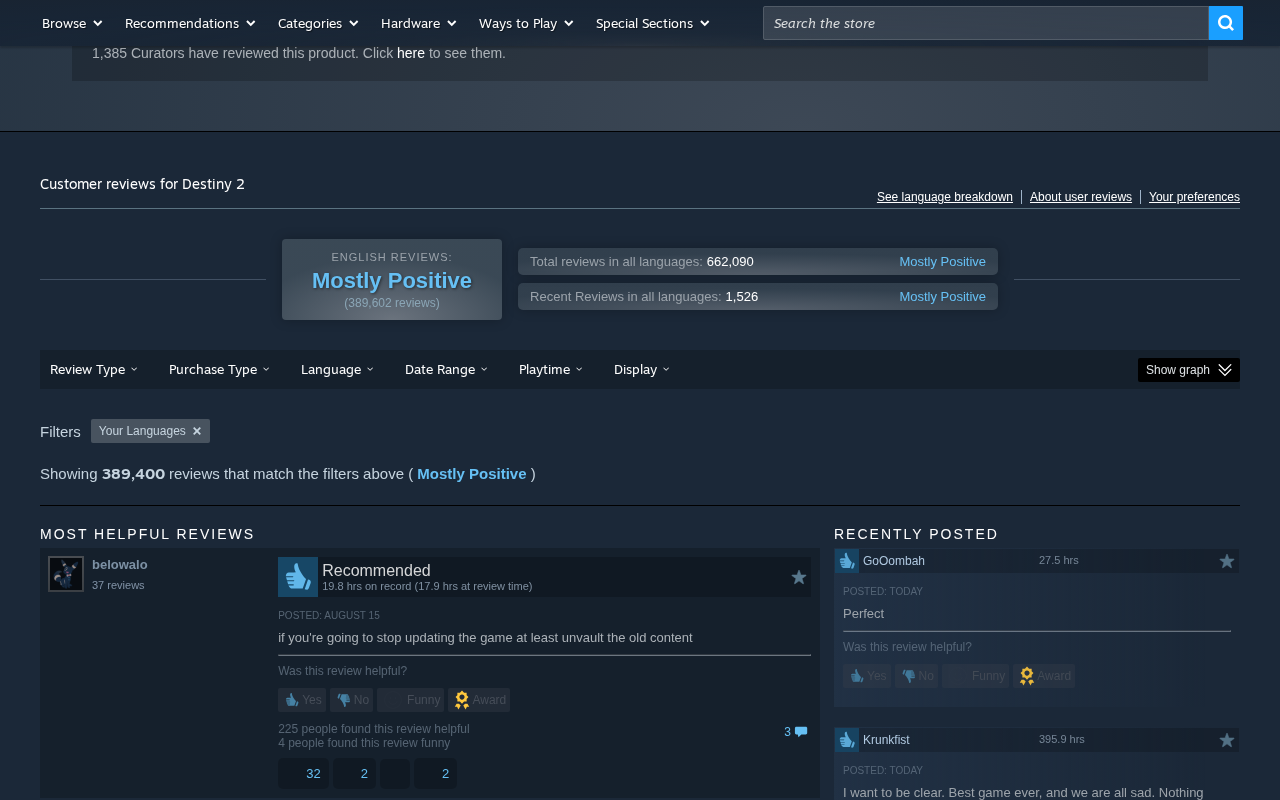1280x800 pixels.
Task: Vote No on GoOombah's review
Action: click(x=917, y=676)
